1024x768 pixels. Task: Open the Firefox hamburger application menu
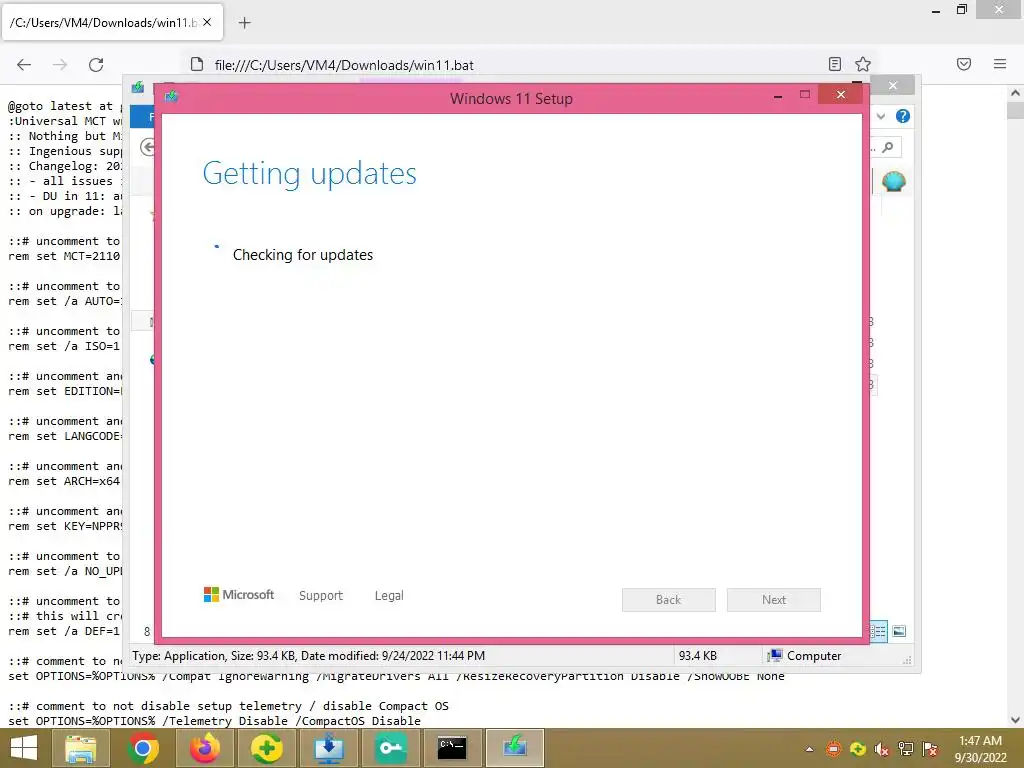1000,64
